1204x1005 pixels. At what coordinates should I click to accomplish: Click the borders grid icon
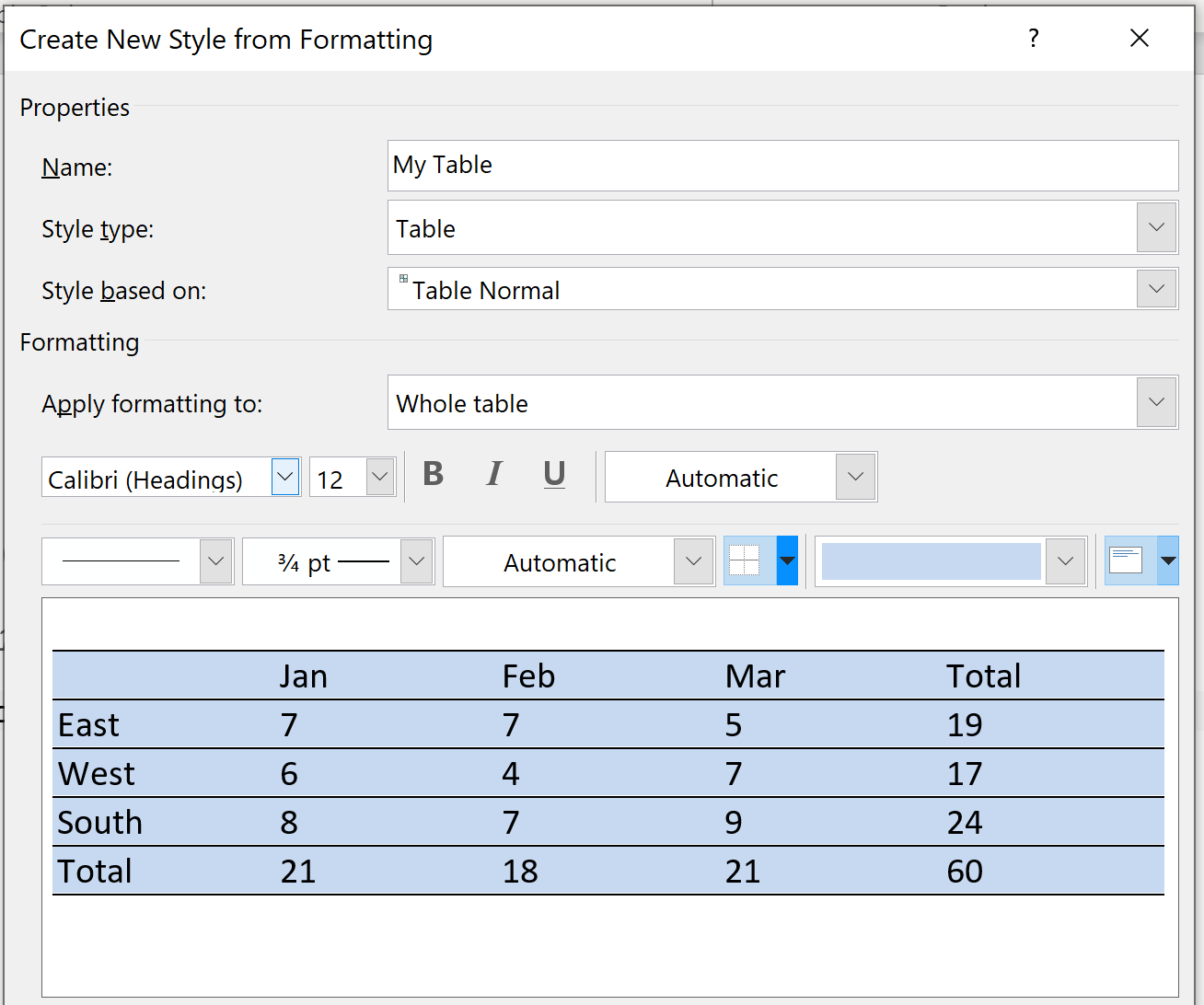(x=744, y=560)
